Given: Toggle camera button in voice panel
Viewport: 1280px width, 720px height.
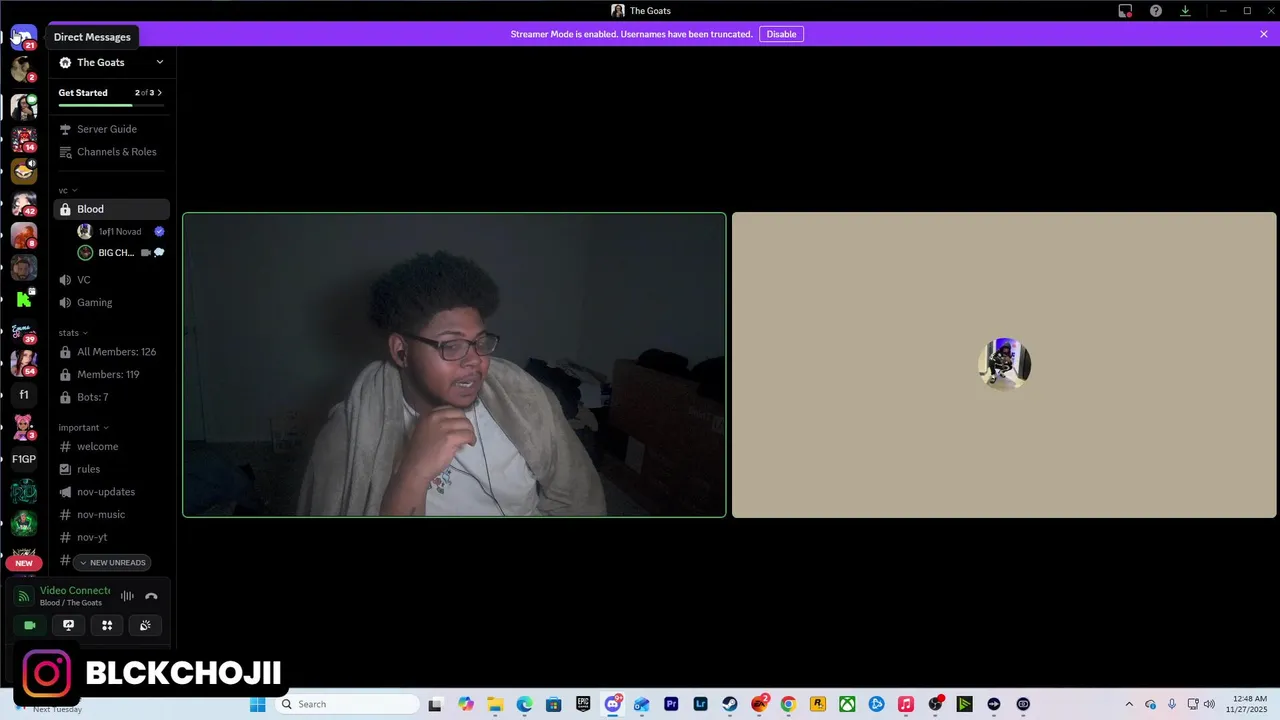Looking at the screenshot, I should pyautogui.click(x=30, y=625).
